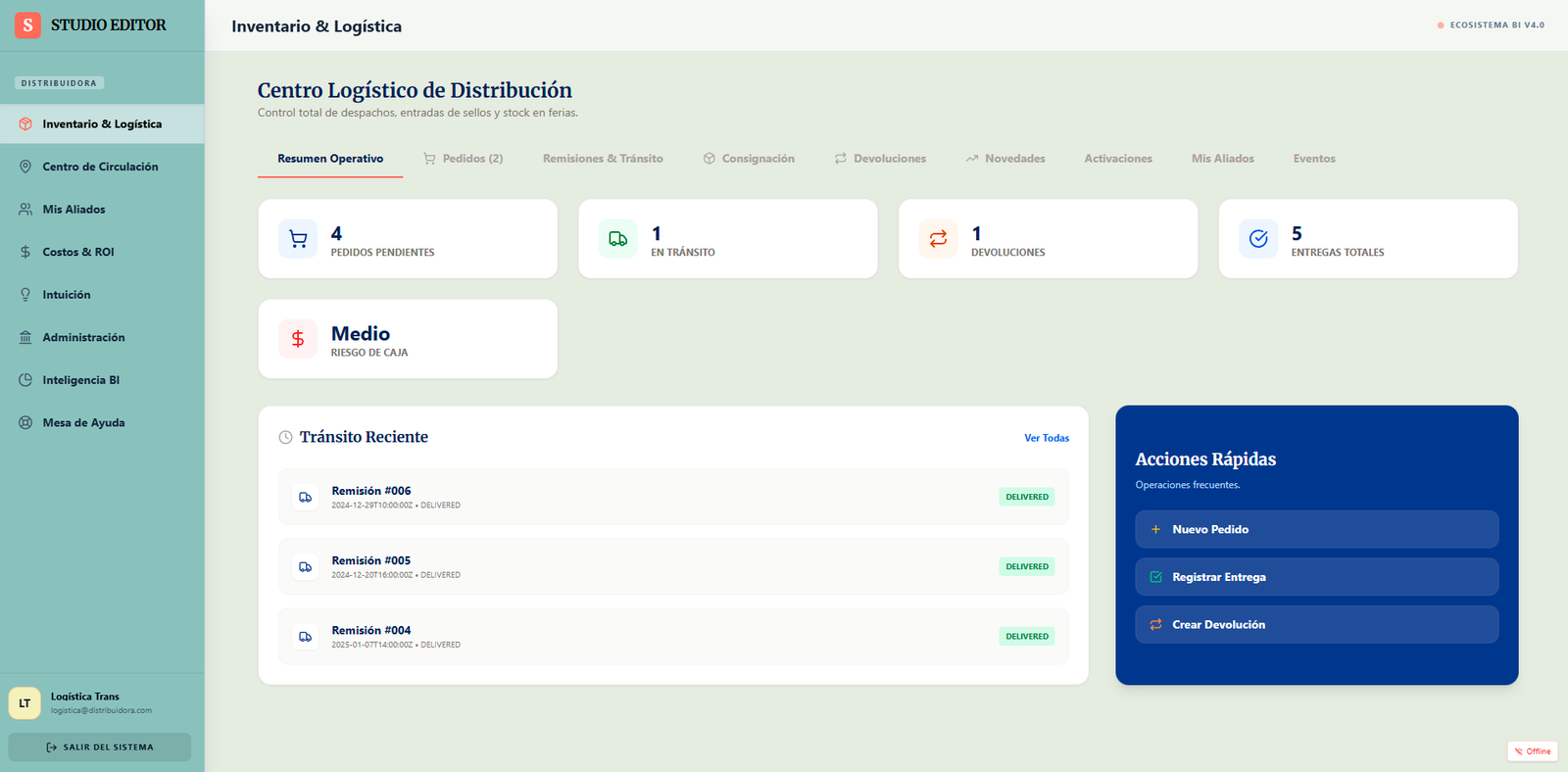The height and width of the screenshot is (772, 1568).
Task: Open Mesa de Ayuda from sidebar
Action: click(83, 423)
